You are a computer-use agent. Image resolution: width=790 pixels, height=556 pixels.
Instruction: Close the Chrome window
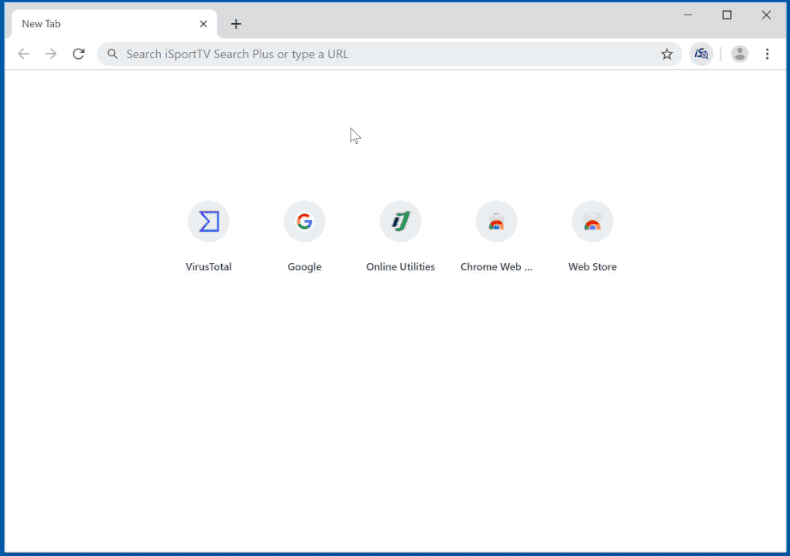point(766,15)
